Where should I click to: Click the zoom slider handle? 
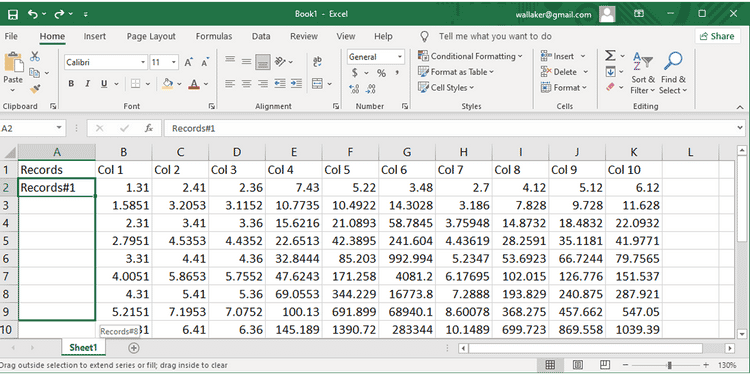click(670, 365)
